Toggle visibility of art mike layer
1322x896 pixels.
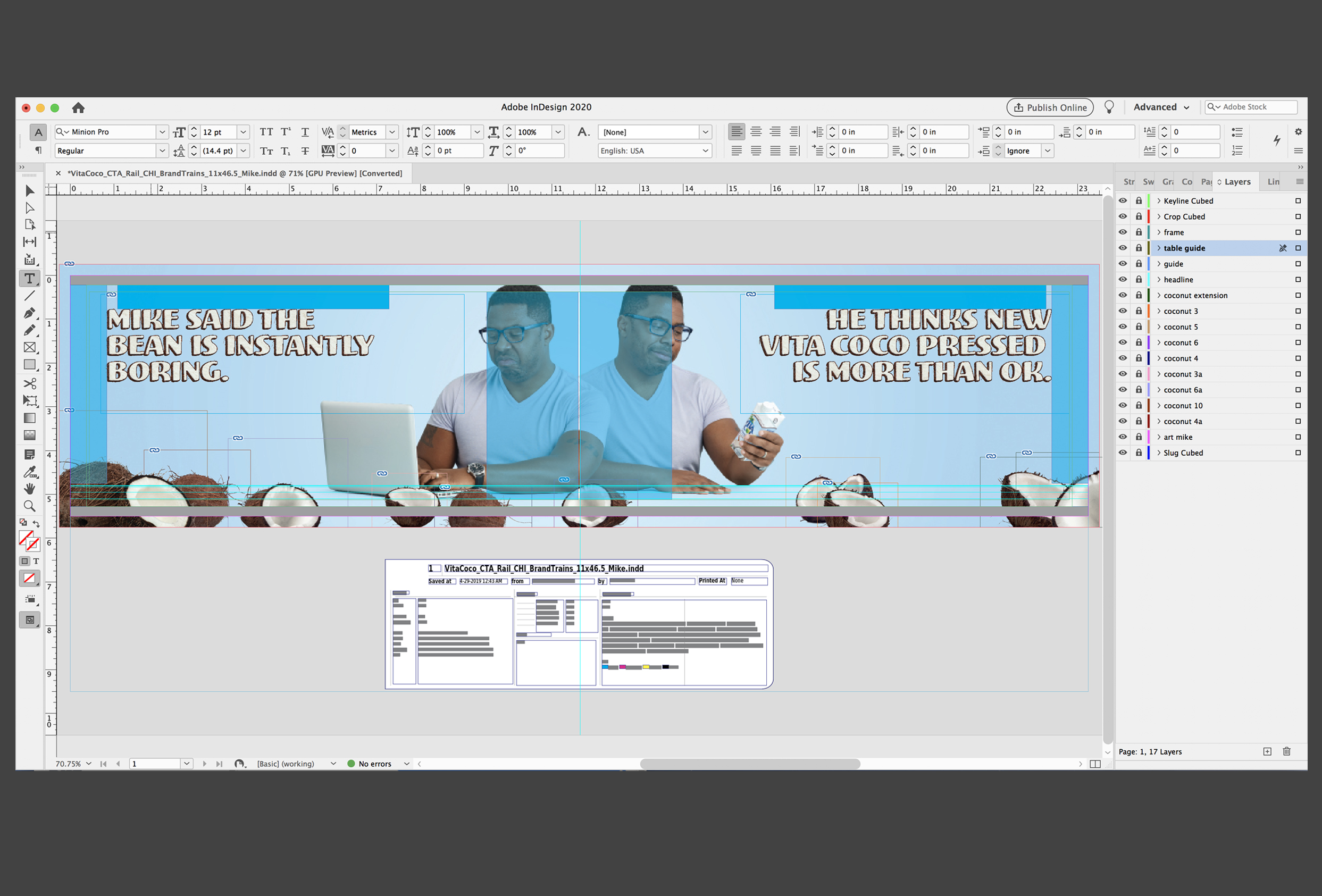[x=1123, y=437]
